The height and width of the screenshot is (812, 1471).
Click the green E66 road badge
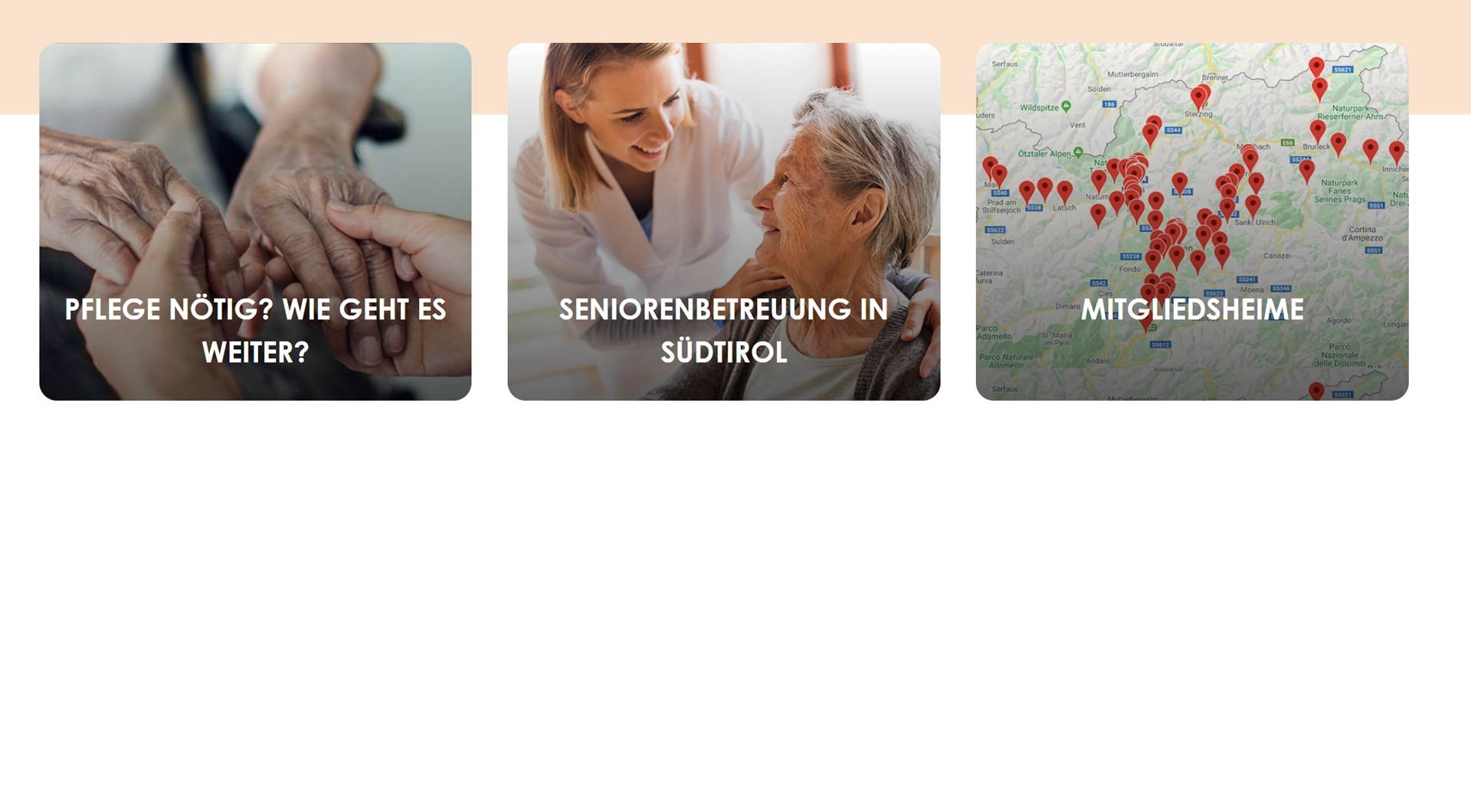[1288, 142]
